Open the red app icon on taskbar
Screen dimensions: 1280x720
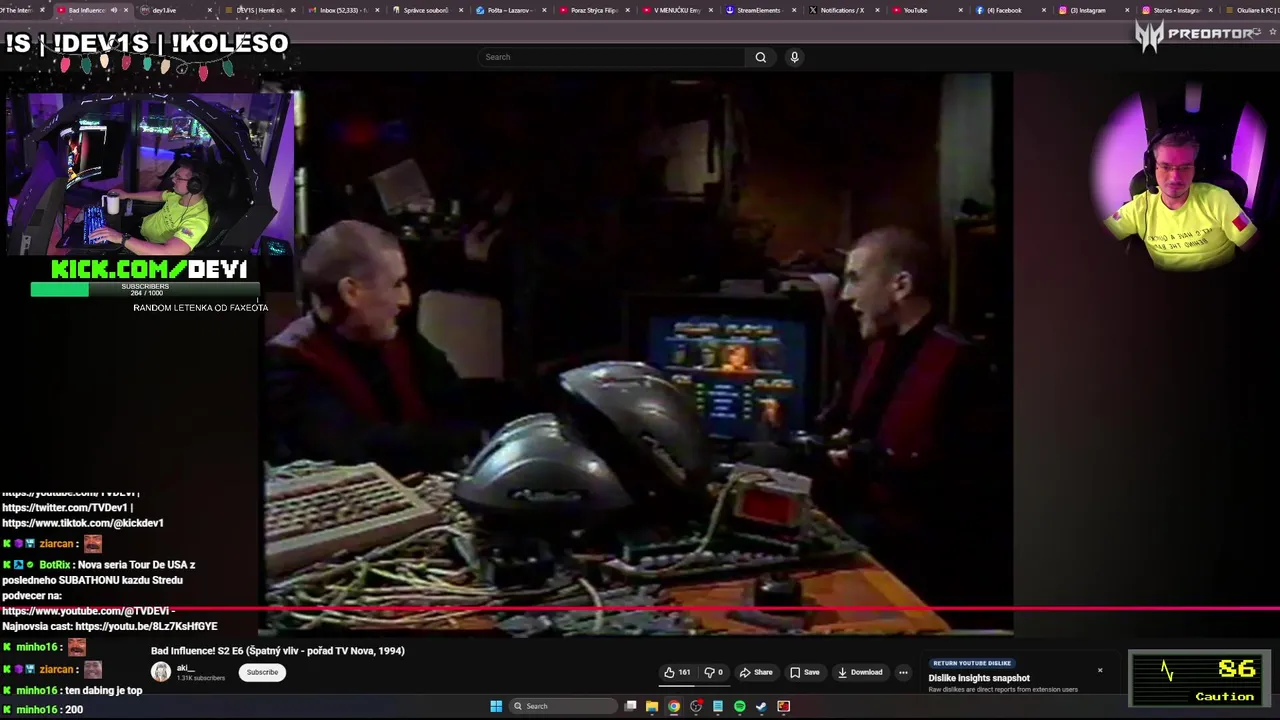point(784,706)
